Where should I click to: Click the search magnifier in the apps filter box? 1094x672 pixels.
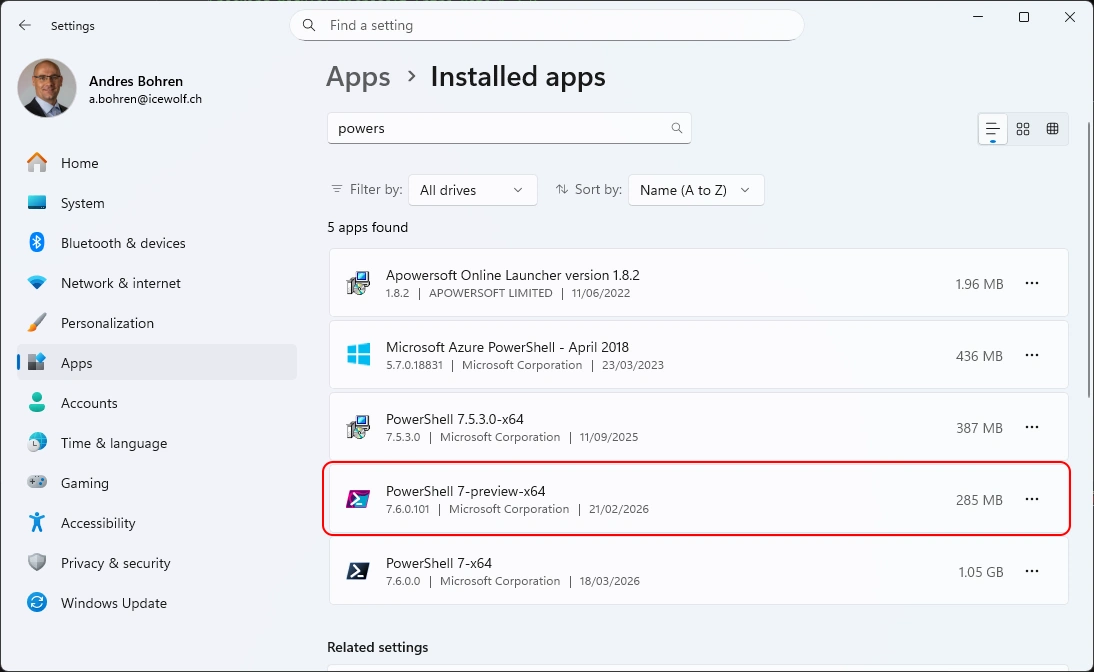tap(677, 128)
